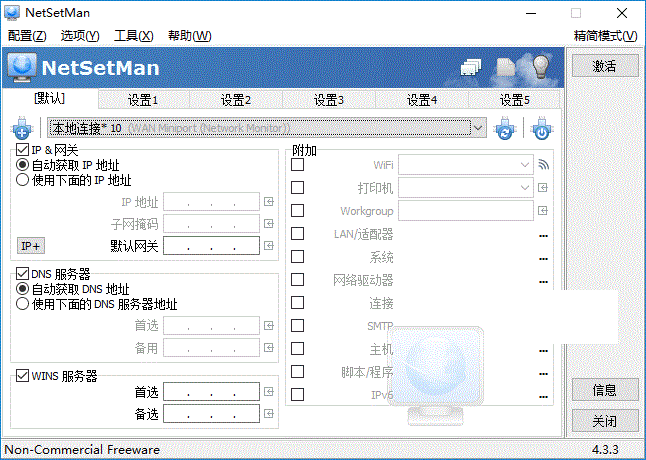Enable the IPv6 checkbox

point(297,395)
